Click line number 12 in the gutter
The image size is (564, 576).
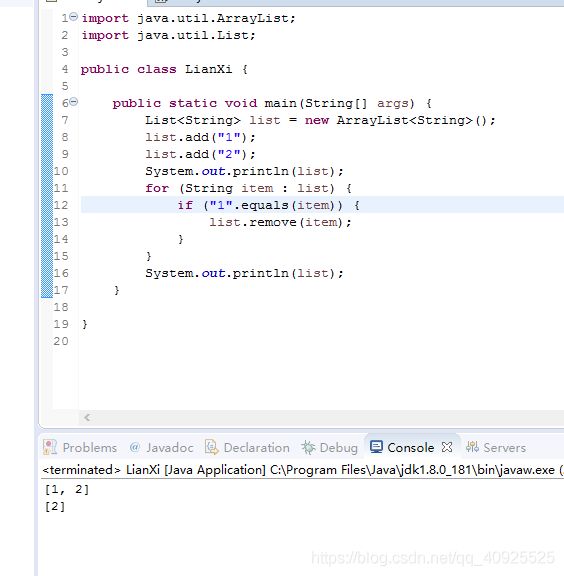tap(61, 205)
